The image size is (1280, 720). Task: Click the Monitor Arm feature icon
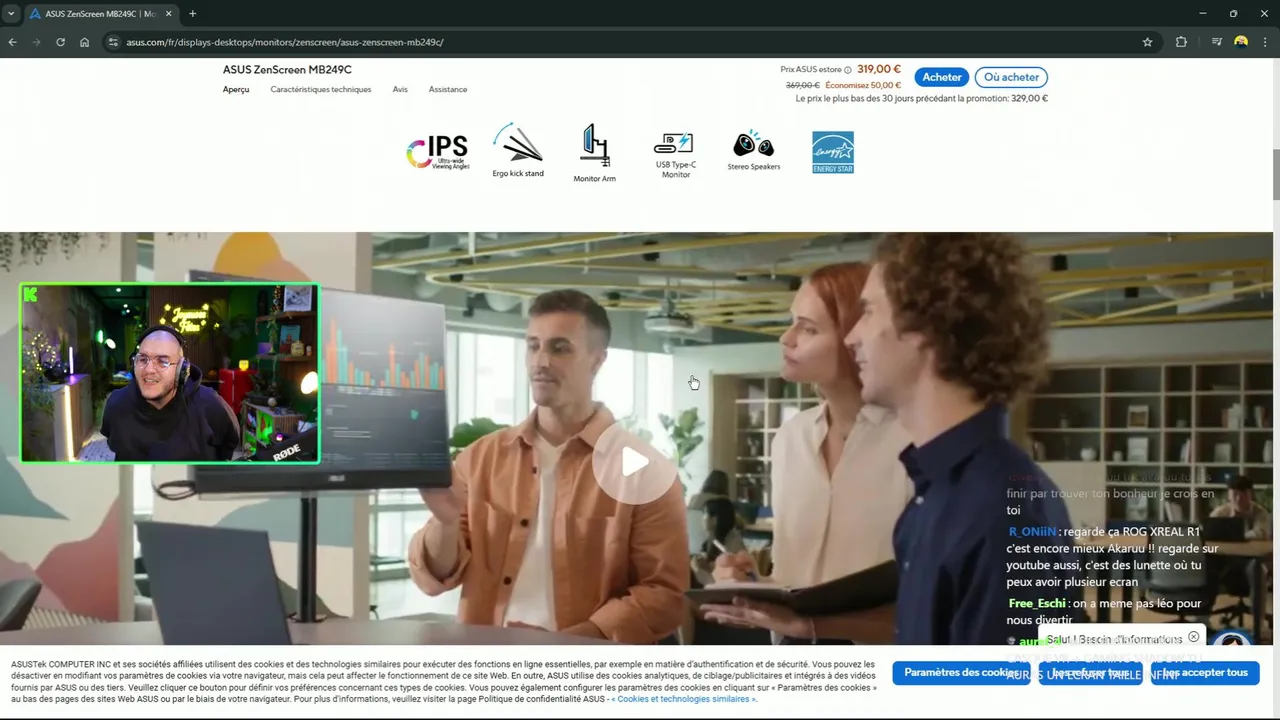[594, 153]
